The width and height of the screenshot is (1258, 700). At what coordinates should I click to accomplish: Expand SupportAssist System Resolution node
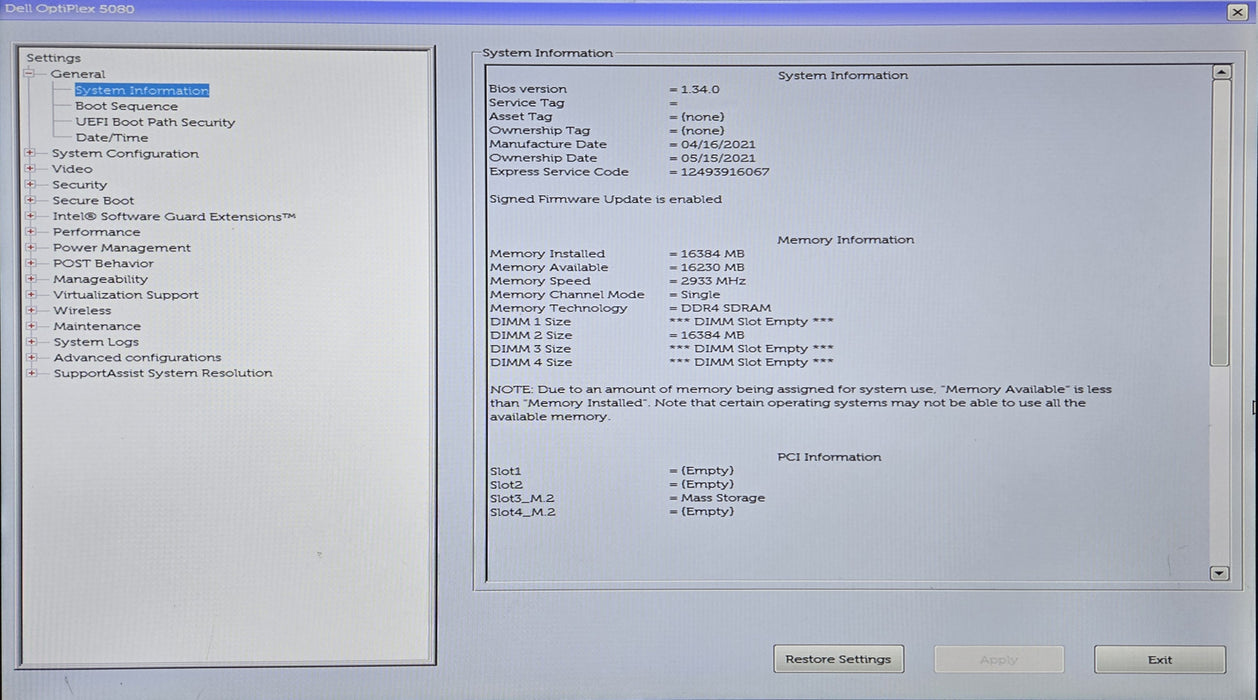tap(30, 373)
